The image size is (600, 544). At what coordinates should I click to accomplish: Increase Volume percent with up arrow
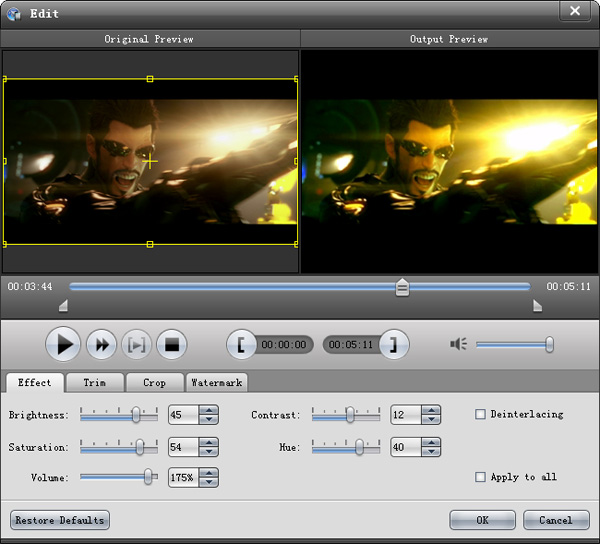tap(209, 473)
